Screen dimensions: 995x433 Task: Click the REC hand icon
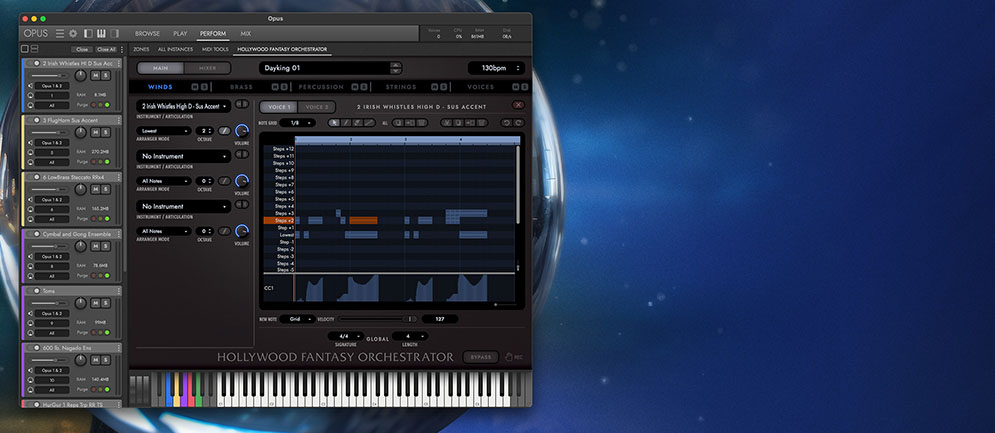coord(508,357)
